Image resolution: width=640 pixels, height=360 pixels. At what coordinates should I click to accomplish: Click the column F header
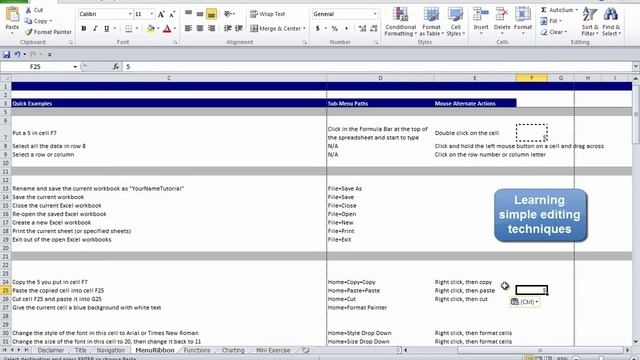click(531, 78)
